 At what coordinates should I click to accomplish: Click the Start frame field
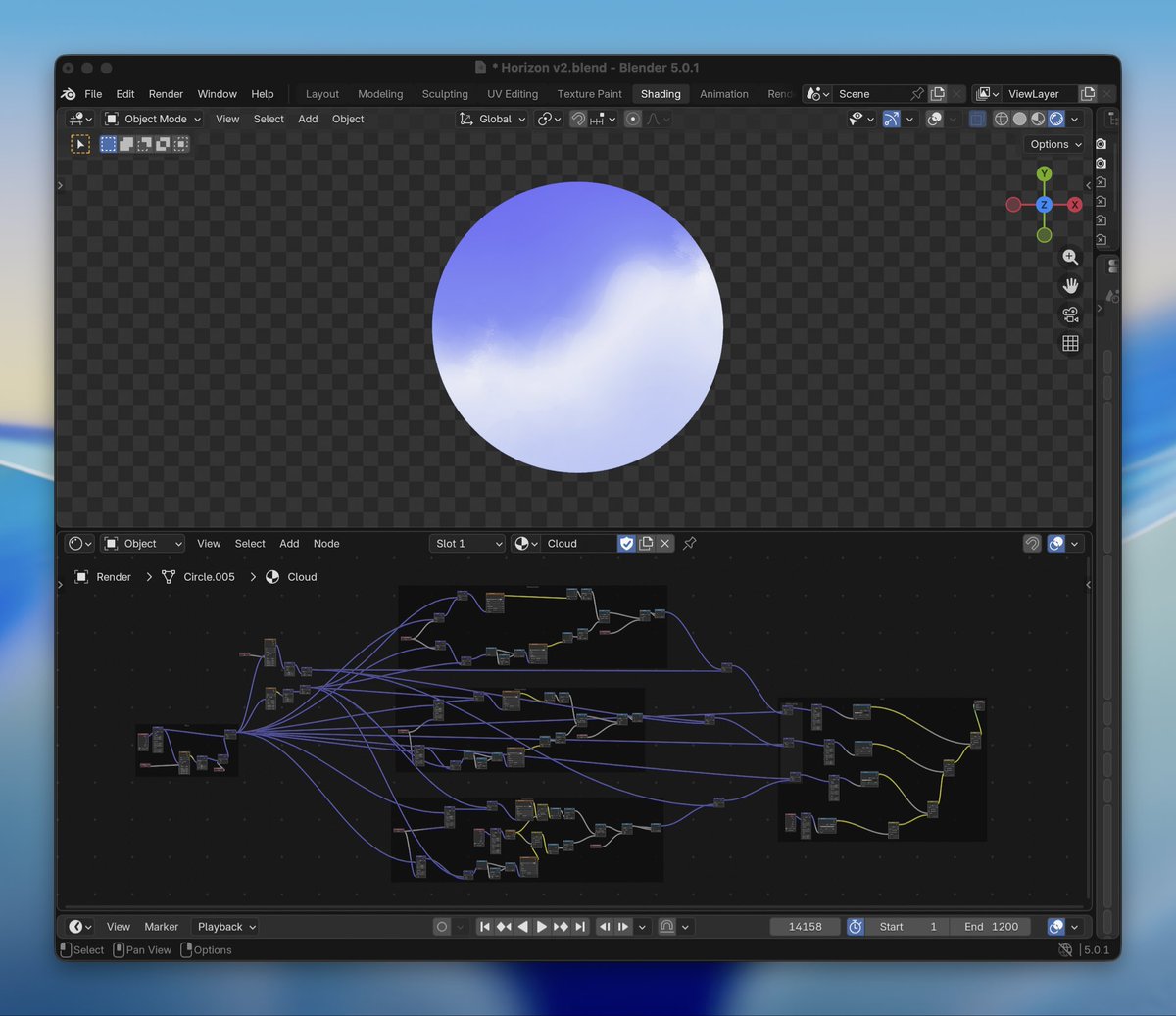coord(907,927)
